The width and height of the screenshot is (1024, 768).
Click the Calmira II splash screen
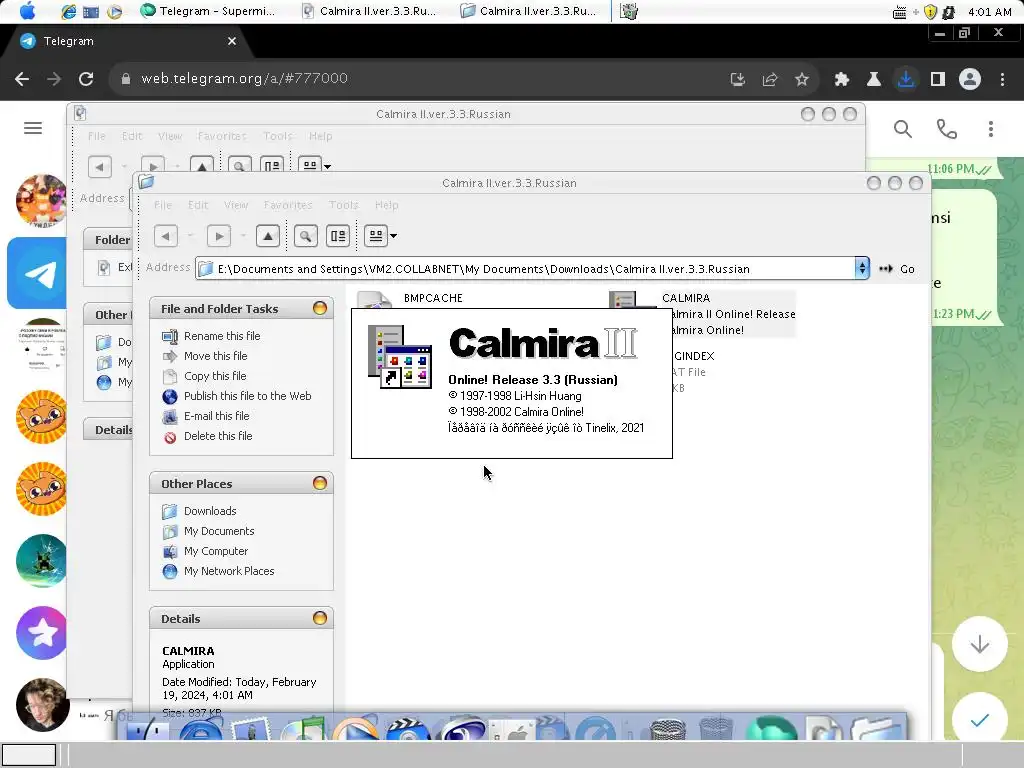(511, 383)
